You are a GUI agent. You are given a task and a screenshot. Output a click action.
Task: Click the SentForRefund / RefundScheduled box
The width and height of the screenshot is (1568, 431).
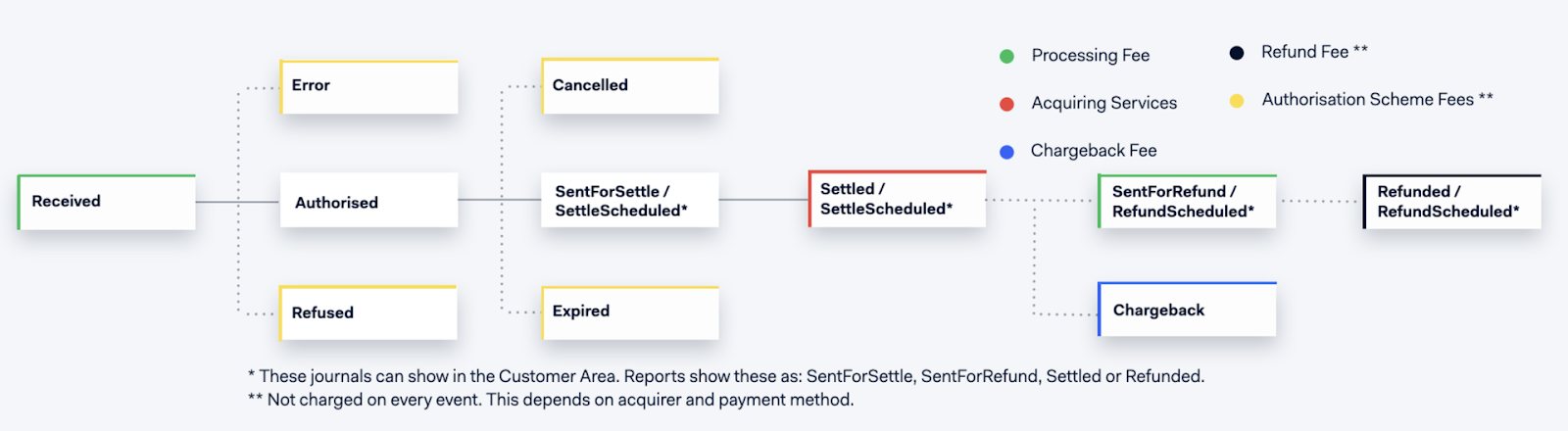coord(1188,202)
